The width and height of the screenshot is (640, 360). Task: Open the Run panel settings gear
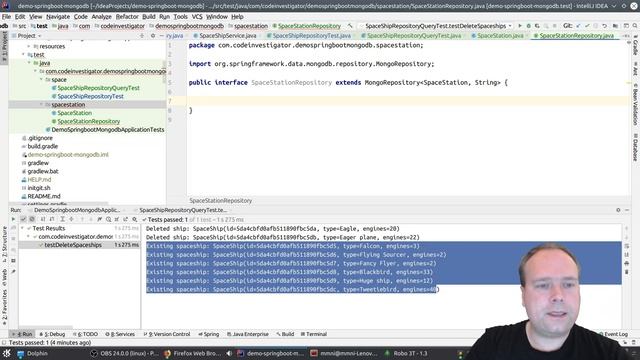click(618, 210)
